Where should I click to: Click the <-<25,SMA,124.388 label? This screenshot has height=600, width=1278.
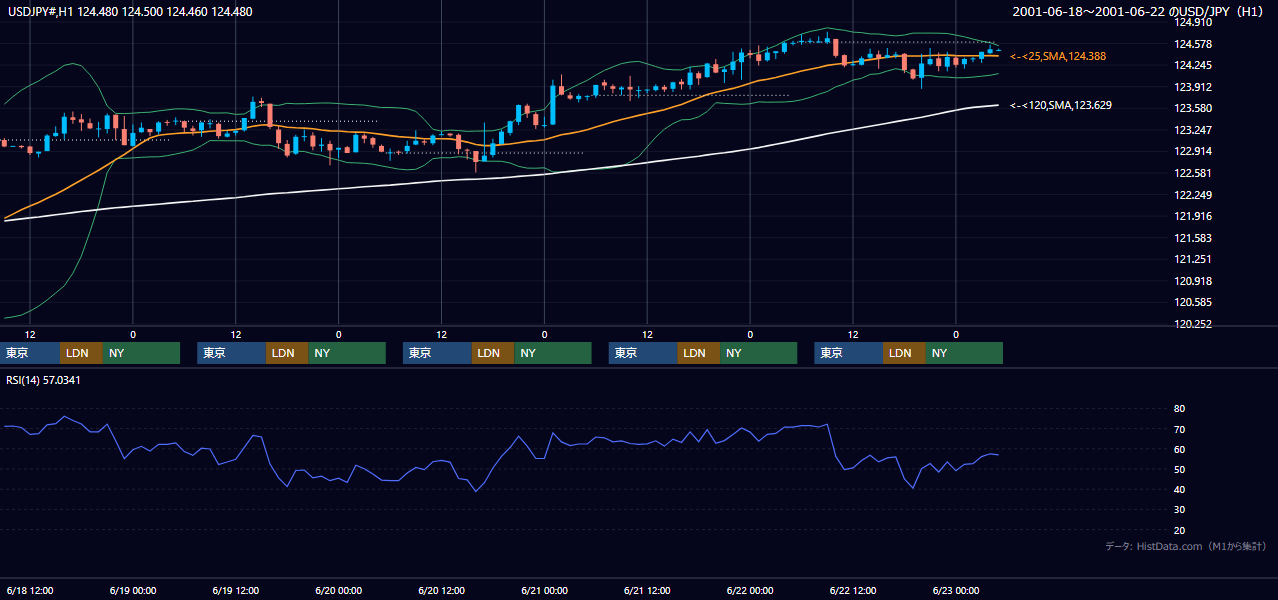tap(1058, 57)
